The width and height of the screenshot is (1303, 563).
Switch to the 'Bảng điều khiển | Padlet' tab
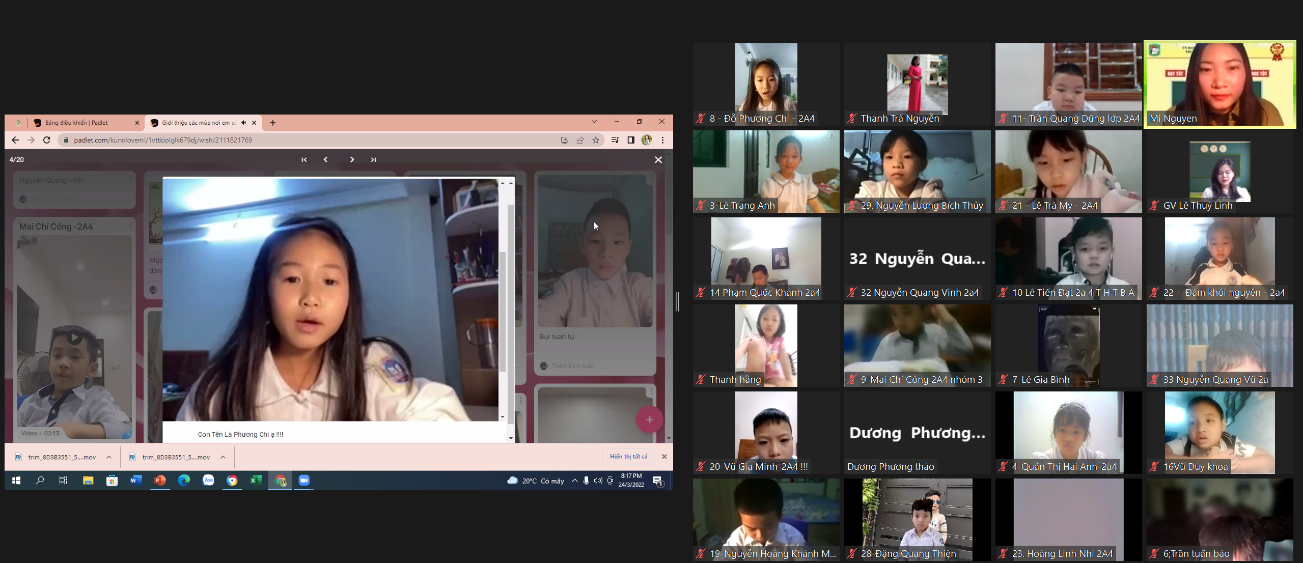click(x=82, y=123)
